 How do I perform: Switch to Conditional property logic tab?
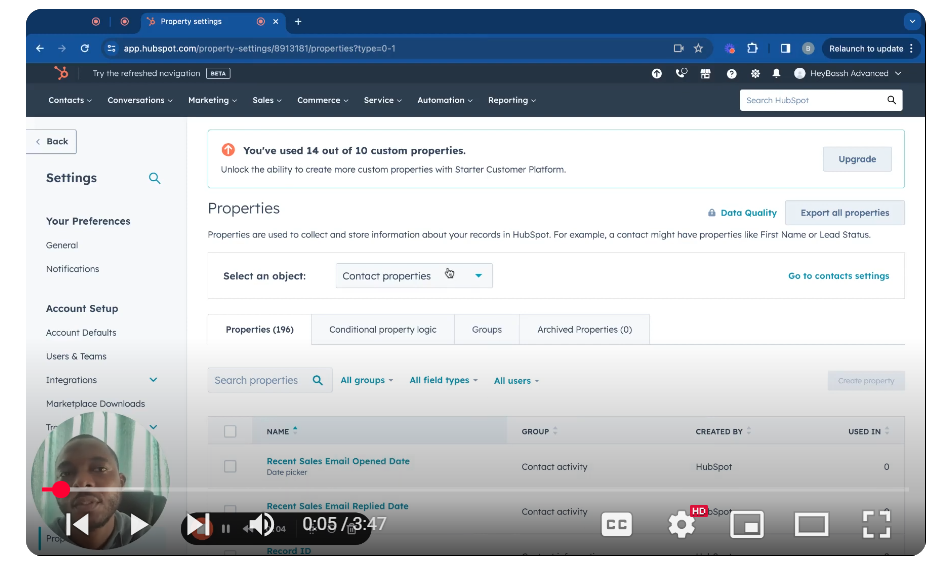coord(383,330)
